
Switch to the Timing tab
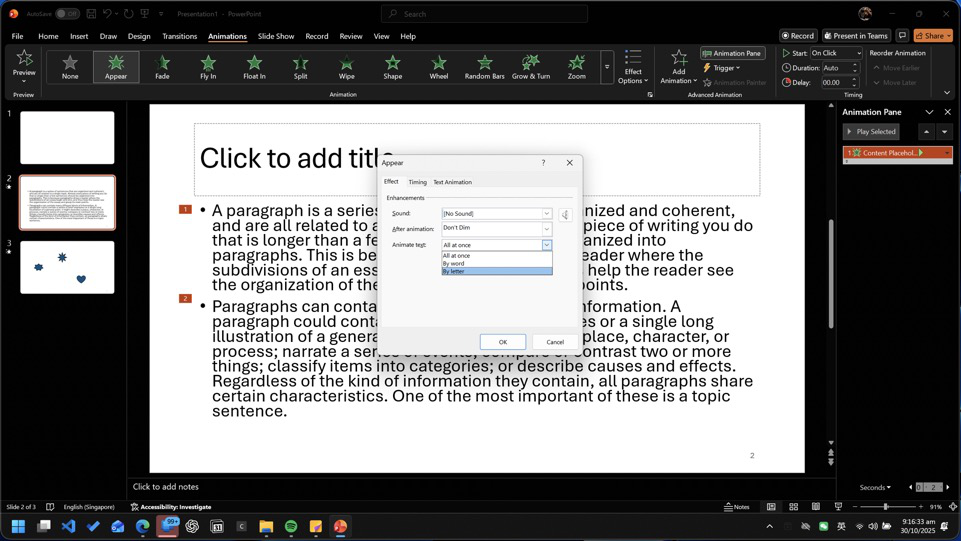tap(417, 182)
